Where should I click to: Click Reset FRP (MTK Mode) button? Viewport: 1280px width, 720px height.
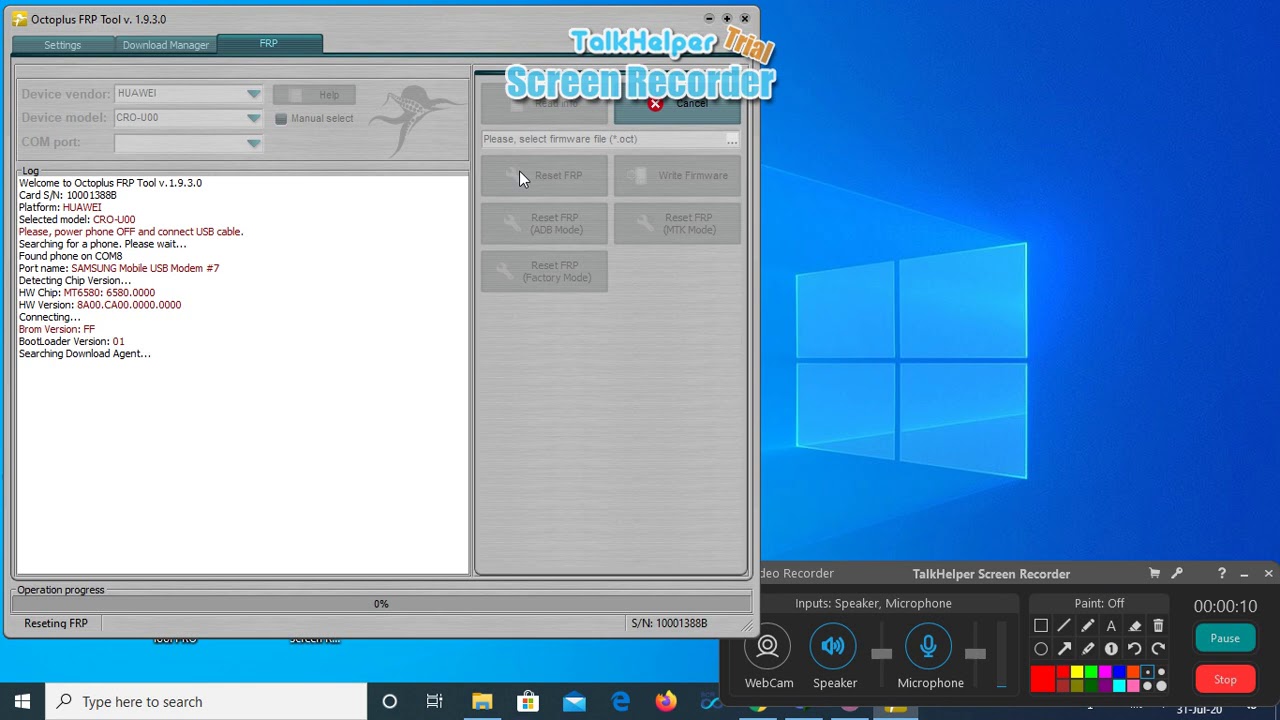pos(677,224)
